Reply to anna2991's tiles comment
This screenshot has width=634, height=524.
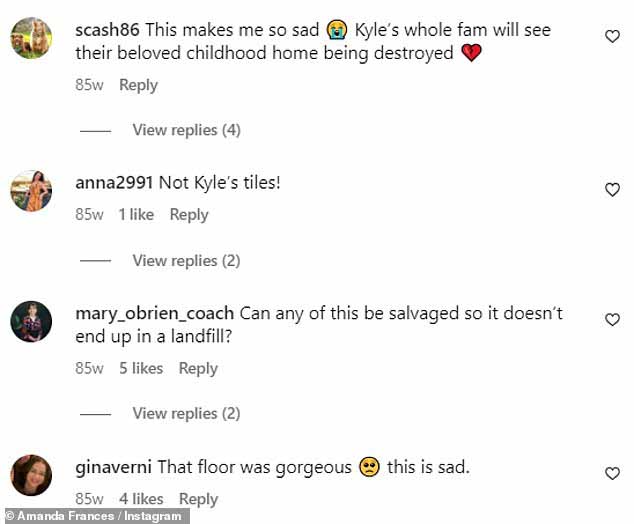[189, 215]
